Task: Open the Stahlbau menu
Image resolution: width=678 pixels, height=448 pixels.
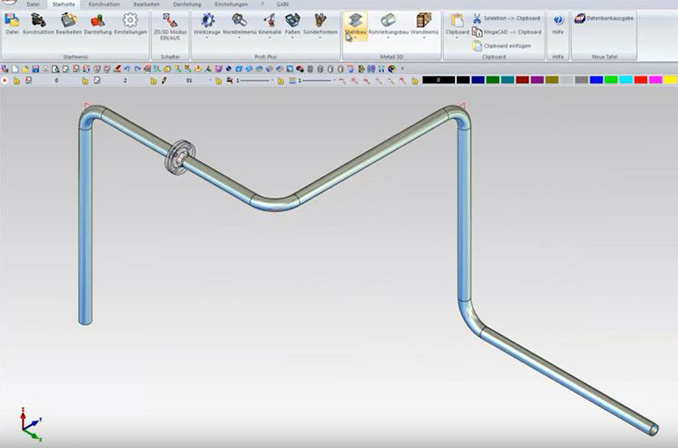Action: [355, 26]
